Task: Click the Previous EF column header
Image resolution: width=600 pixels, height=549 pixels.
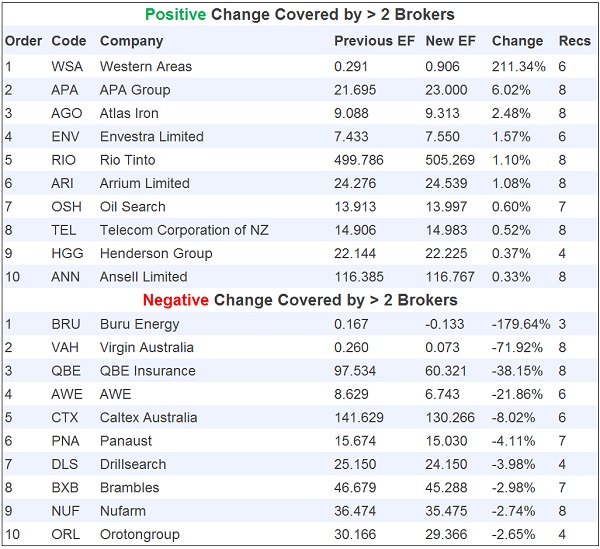Action: 371,41
